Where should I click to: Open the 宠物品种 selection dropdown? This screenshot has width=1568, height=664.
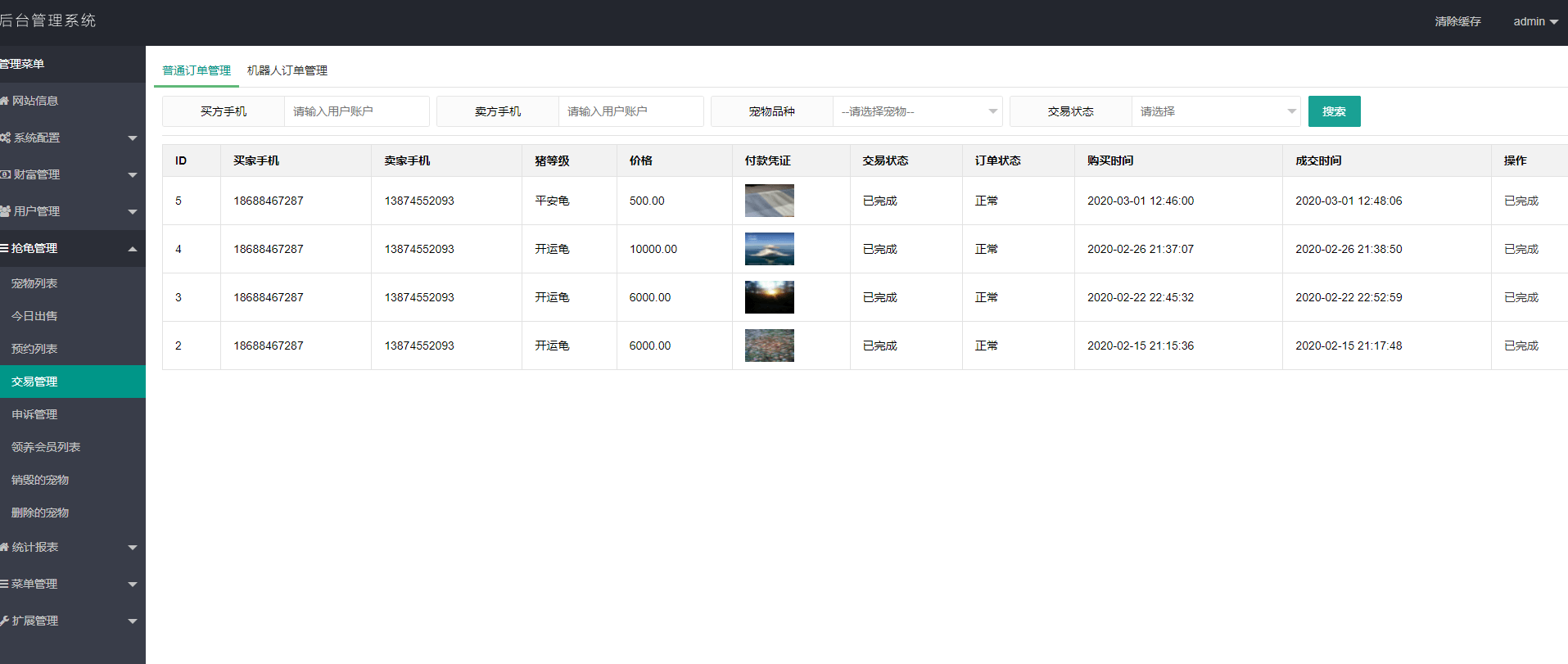tap(917, 111)
